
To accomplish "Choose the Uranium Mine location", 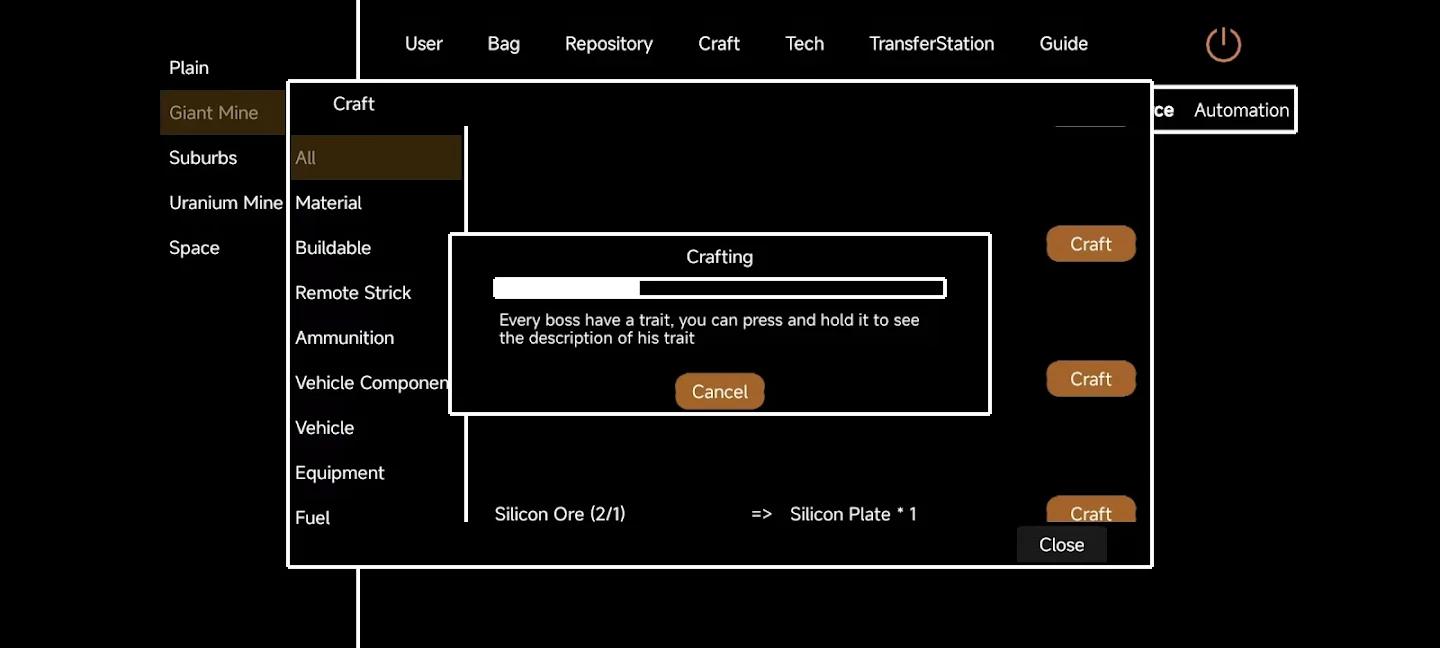I will (x=225, y=203).
